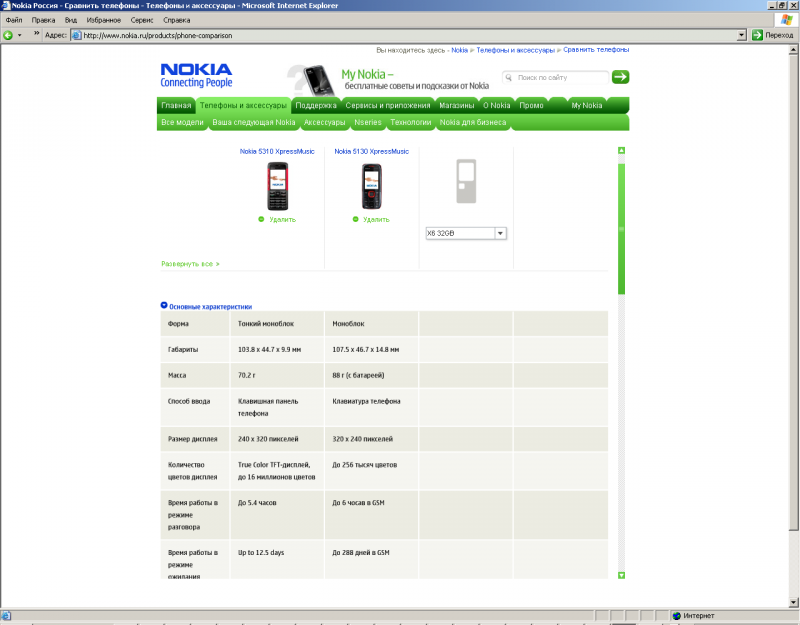Click the Nokia Connecting People logo
800x625 pixels.
pyautogui.click(x=196, y=76)
